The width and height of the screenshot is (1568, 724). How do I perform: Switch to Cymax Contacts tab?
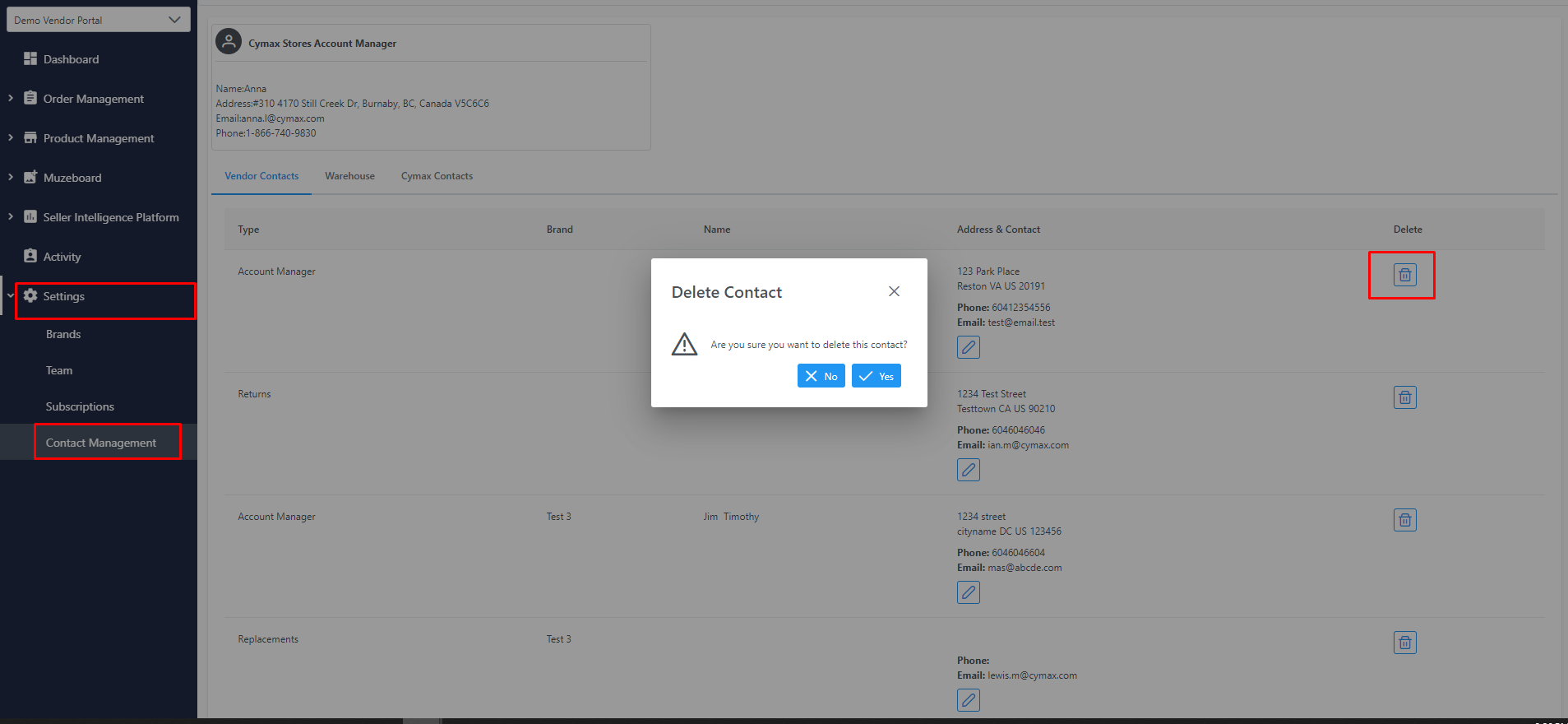click(437, 176)
